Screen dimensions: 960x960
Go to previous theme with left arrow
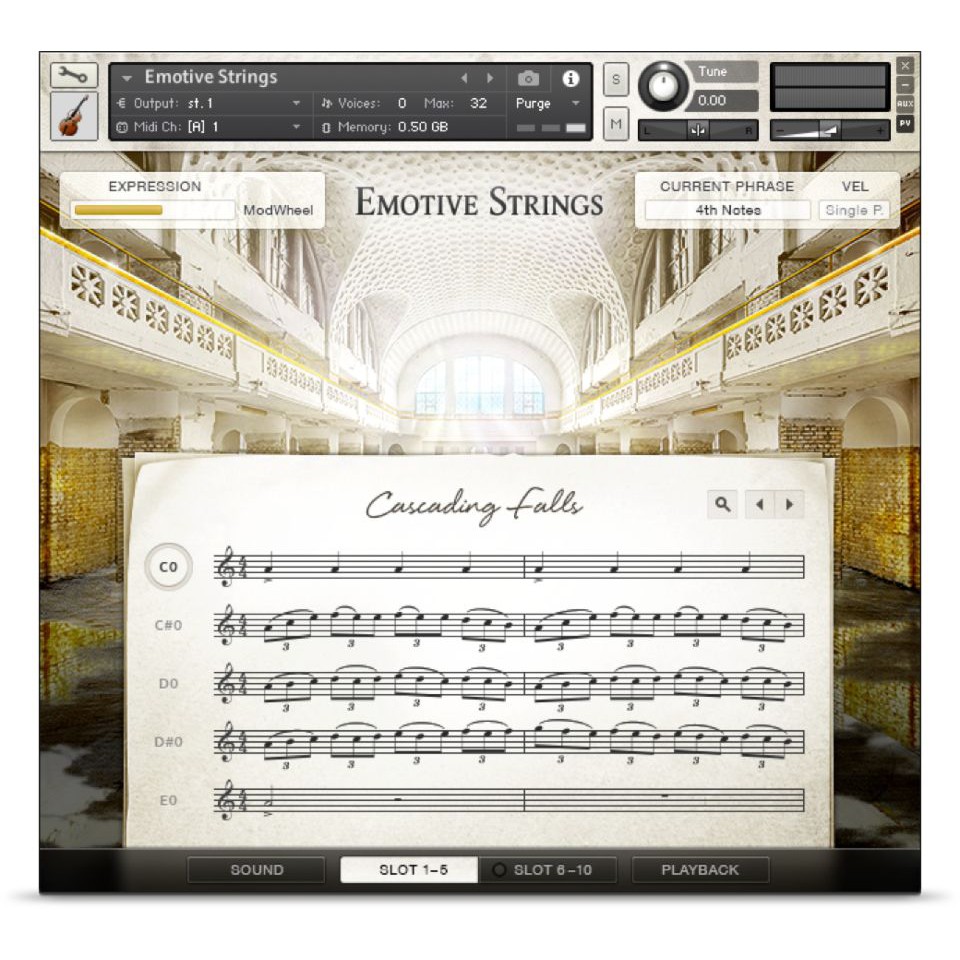760,504
